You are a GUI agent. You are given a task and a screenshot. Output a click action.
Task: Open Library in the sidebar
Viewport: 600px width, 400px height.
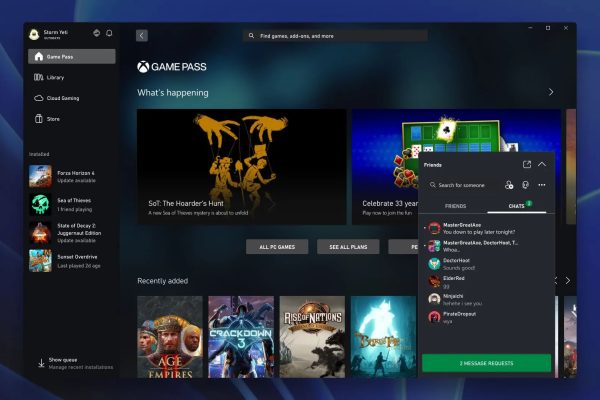[72, 77]
